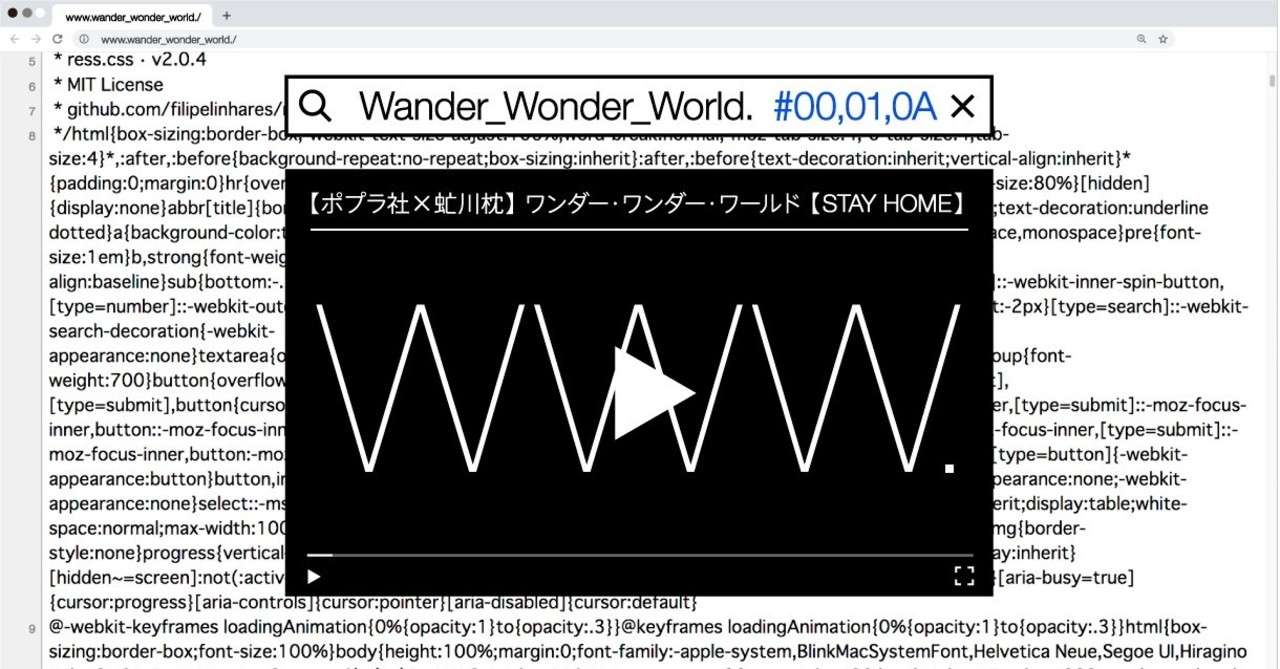
Task: Click the #00,01,0A blue link text
Action: pyautogui.click(x=855, y=105)
